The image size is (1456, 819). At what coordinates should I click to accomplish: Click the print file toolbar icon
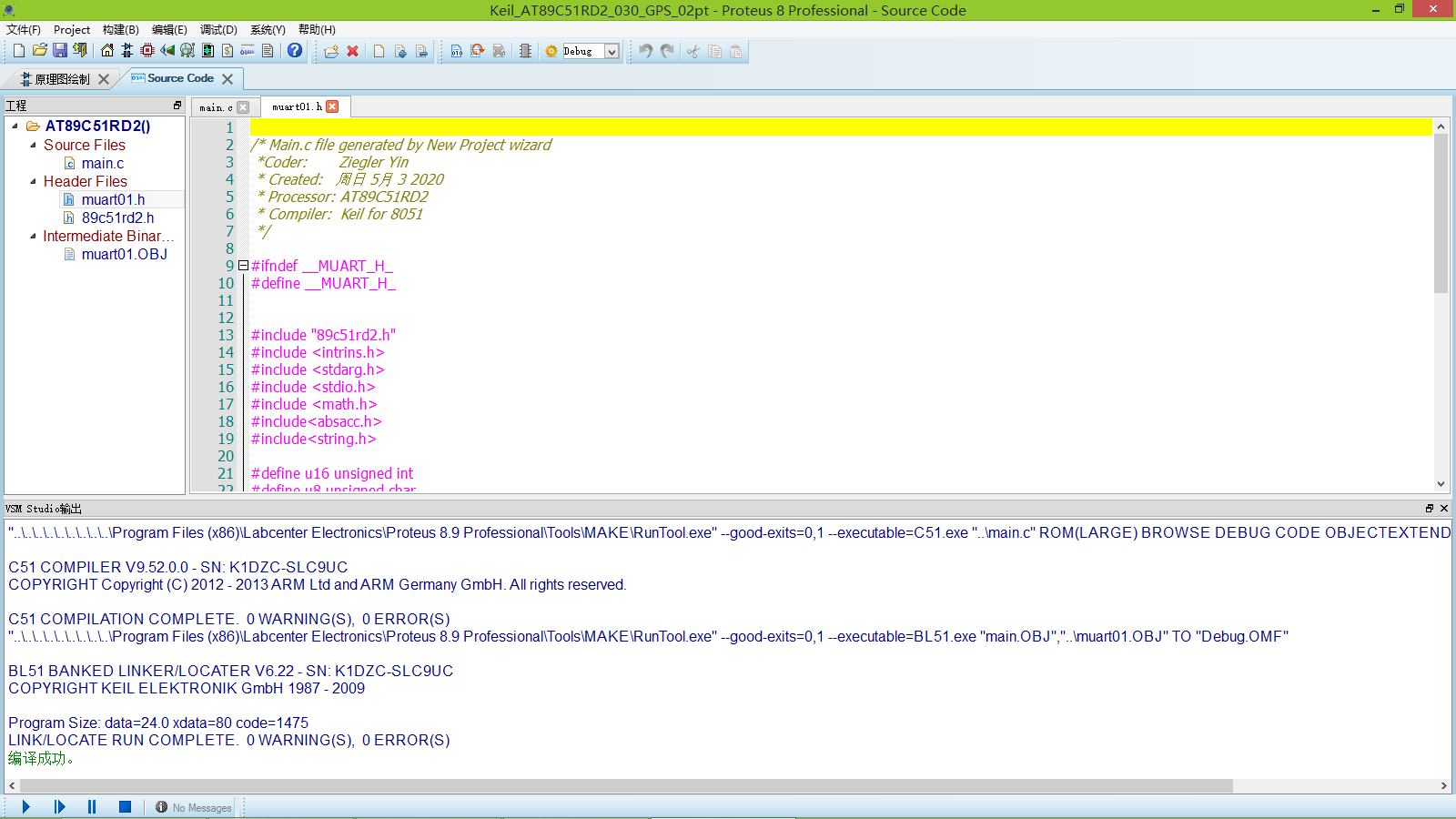pos(421,51)
